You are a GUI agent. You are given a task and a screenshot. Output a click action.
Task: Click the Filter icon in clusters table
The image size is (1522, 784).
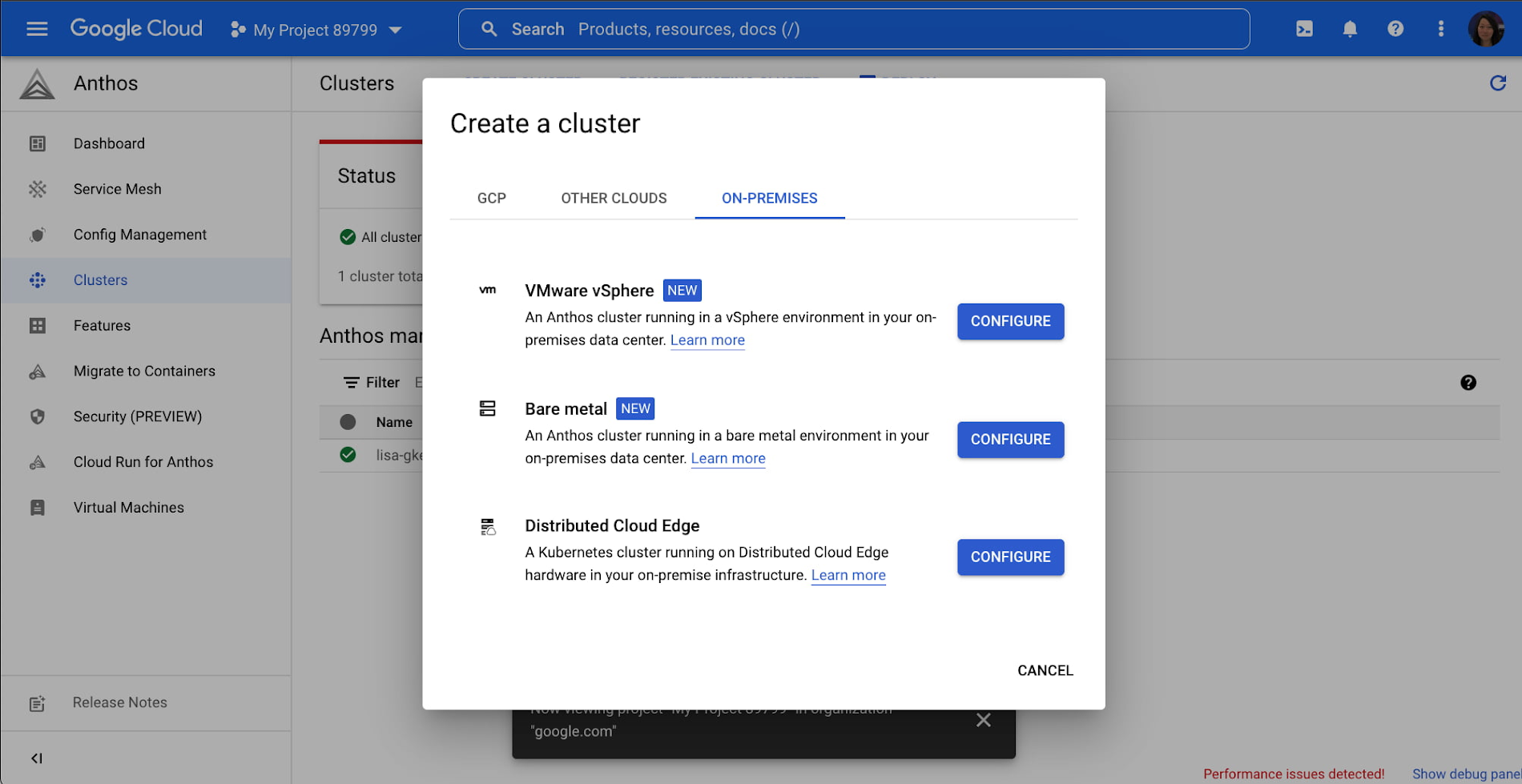click(x=351, y=383)
